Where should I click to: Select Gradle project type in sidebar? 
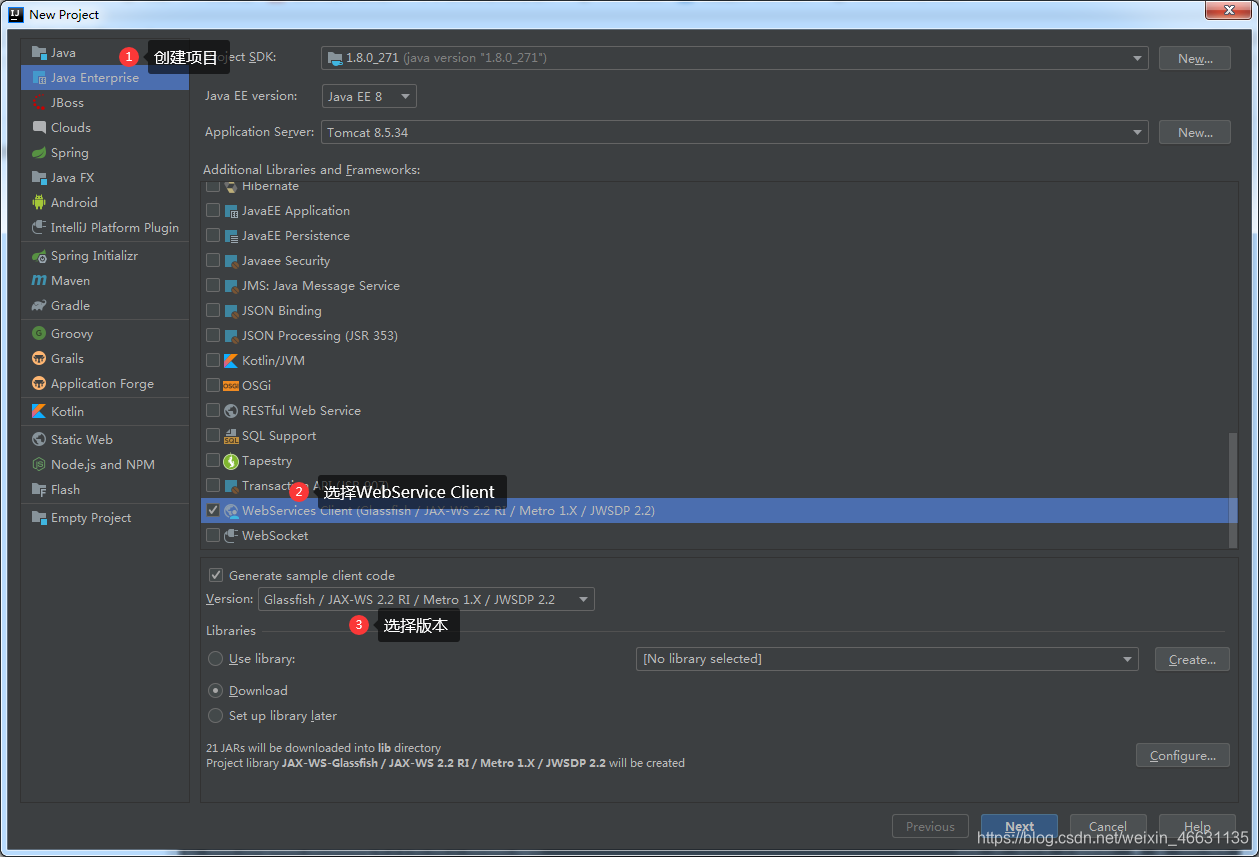click(x=67, y=305)
